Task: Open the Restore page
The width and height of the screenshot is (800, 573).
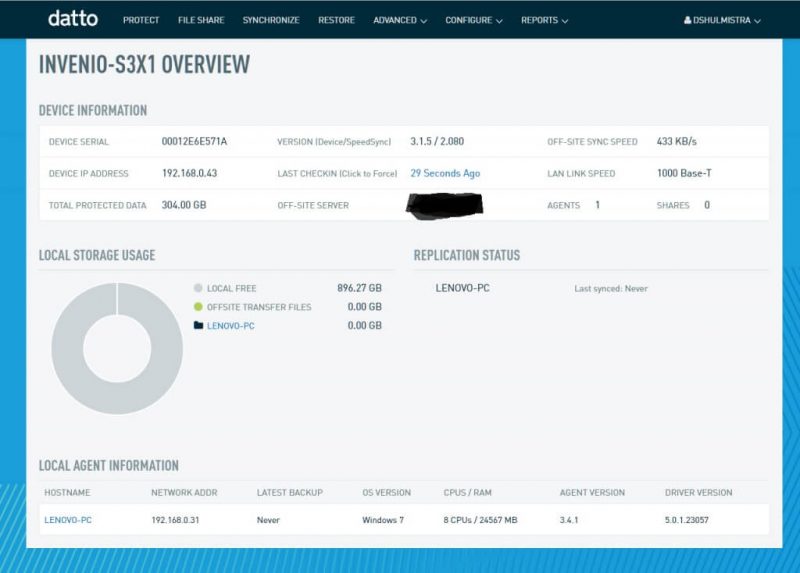Action: click(x=336, y=20)
